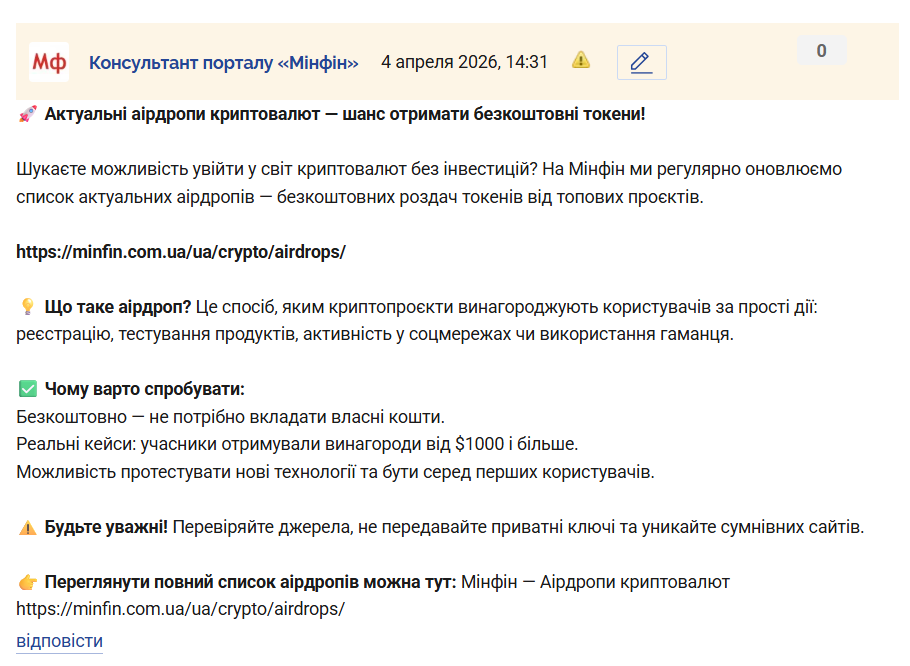Click the light bulb emoji
This screenshot has width=910, height=666.
click(x=27, y=306)
